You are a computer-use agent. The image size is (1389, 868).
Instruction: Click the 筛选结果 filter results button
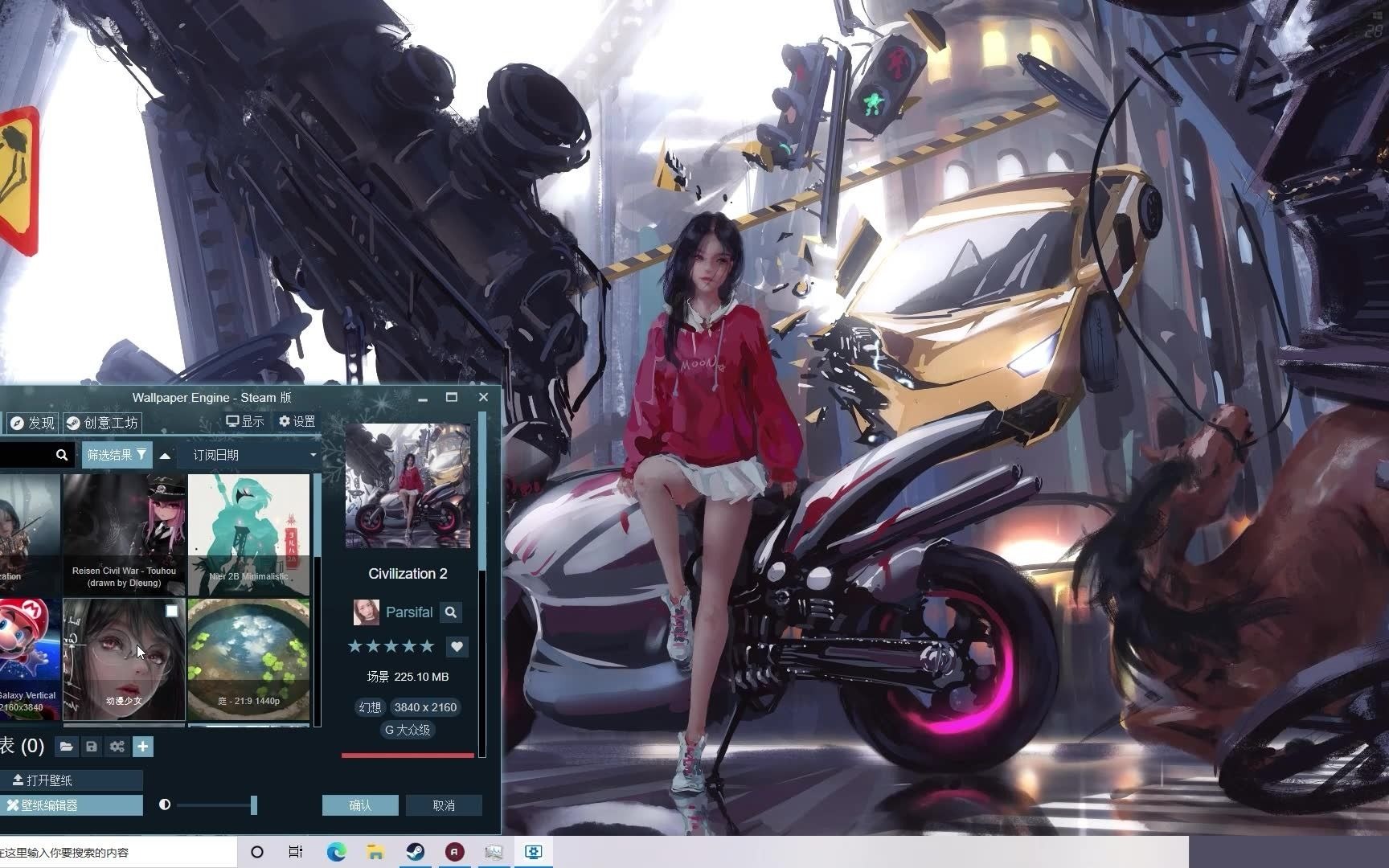[x=117, y=455]
